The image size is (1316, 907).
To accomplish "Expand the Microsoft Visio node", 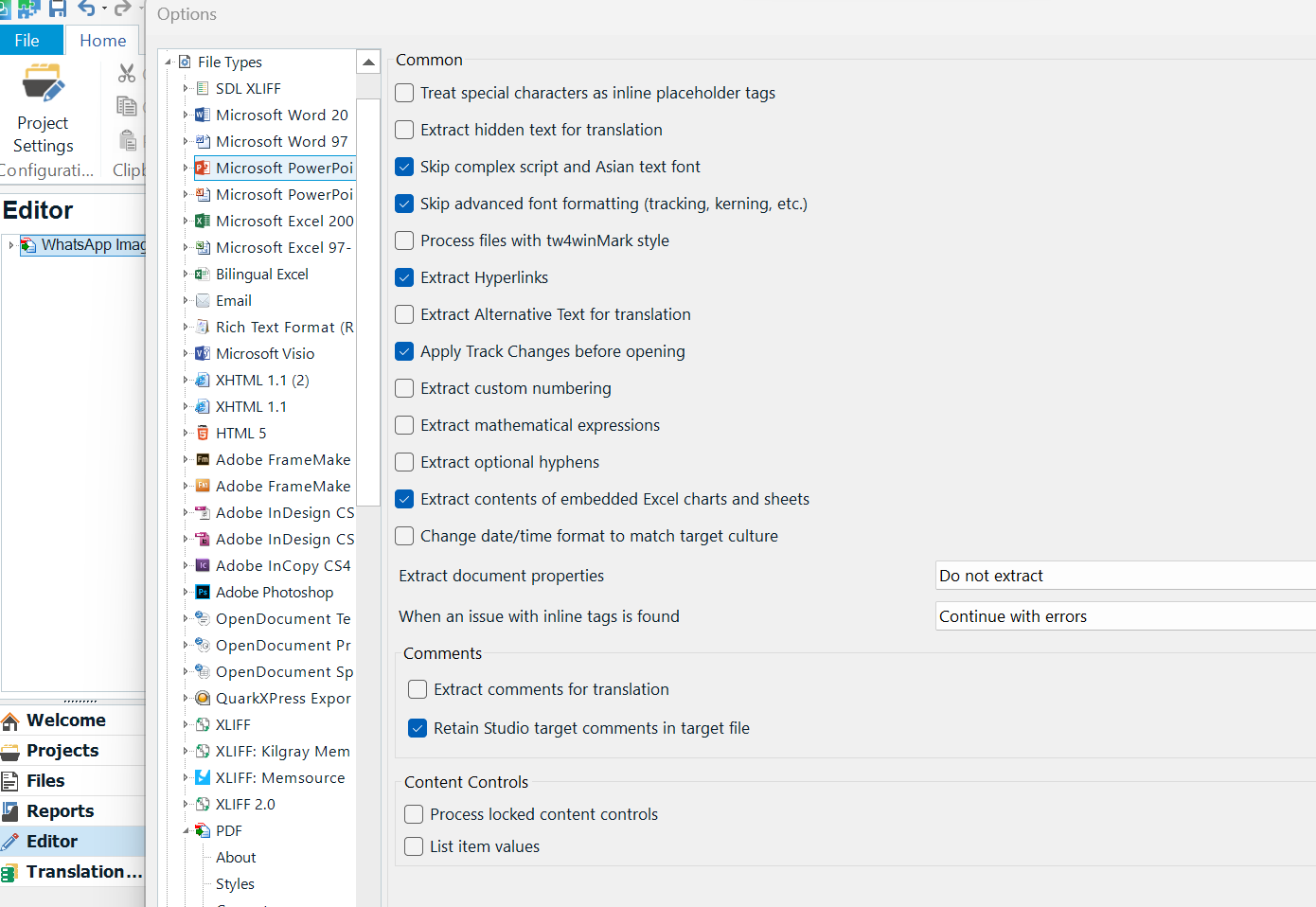I will pos(186,353).
